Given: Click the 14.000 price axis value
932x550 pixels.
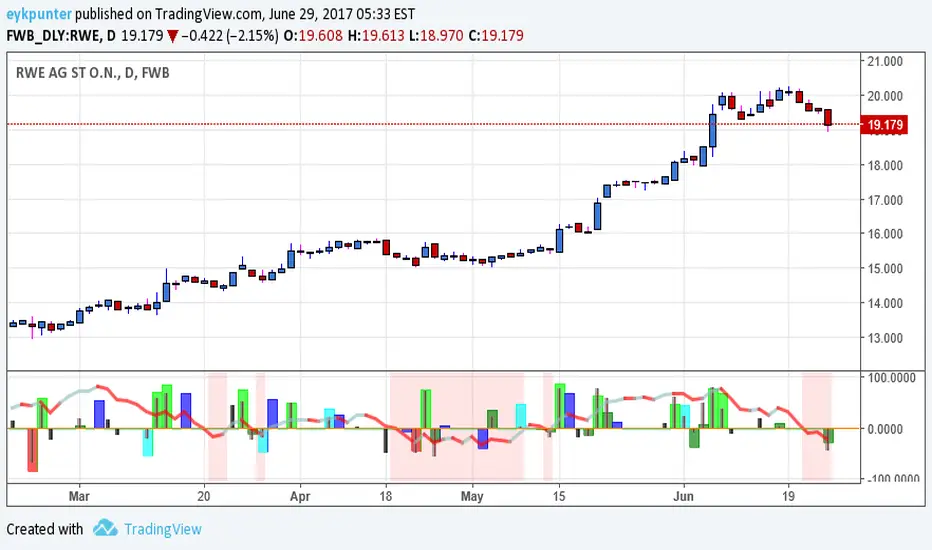Looking at the screenshot, I should pyautogui.click(x=885, y=303).
